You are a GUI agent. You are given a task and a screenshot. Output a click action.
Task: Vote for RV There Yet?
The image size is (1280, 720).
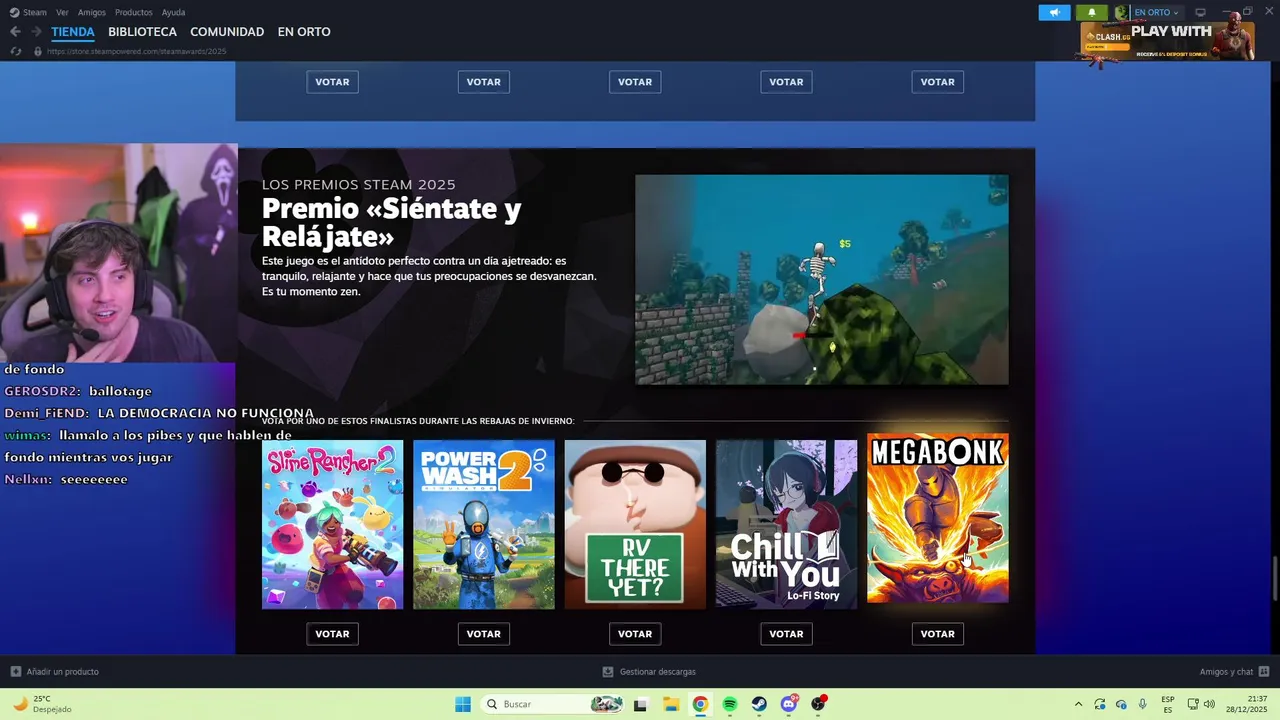pos(635,634)
